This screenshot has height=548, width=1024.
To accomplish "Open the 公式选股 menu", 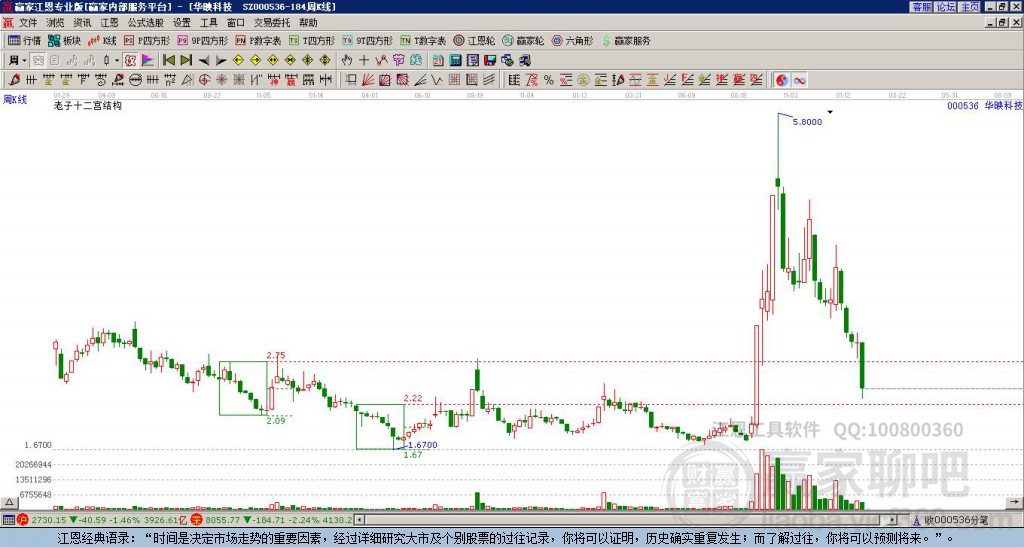I will coord(145,23).
